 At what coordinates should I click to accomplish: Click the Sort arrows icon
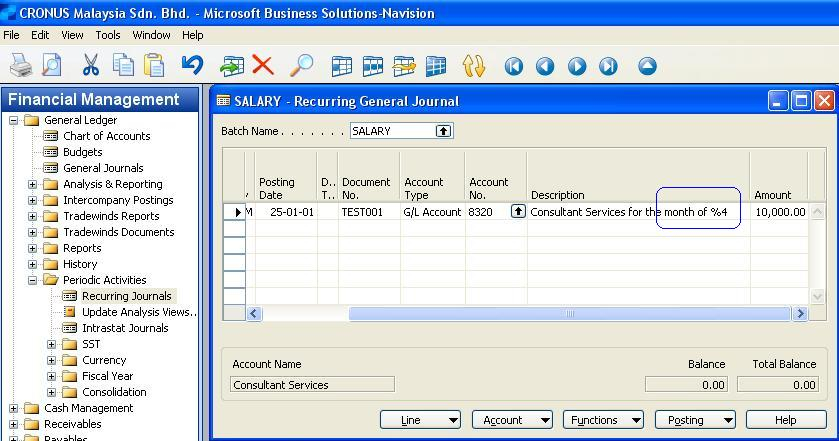(474, 66)
